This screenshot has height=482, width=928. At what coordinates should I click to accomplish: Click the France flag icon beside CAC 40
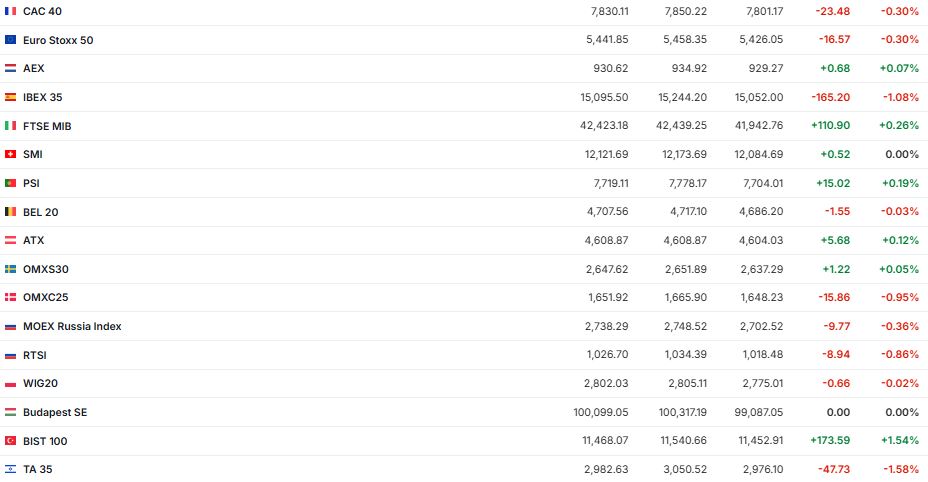click(x=11, y=11)
